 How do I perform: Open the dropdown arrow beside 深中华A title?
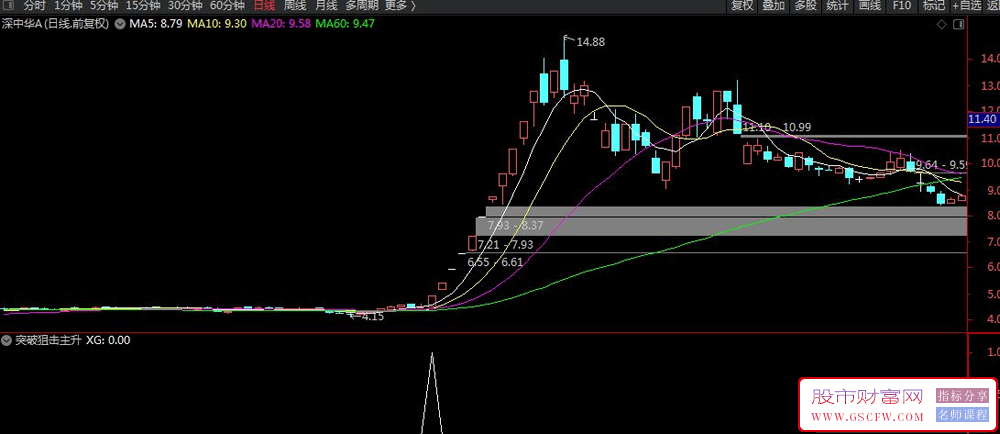click(118, 24)
